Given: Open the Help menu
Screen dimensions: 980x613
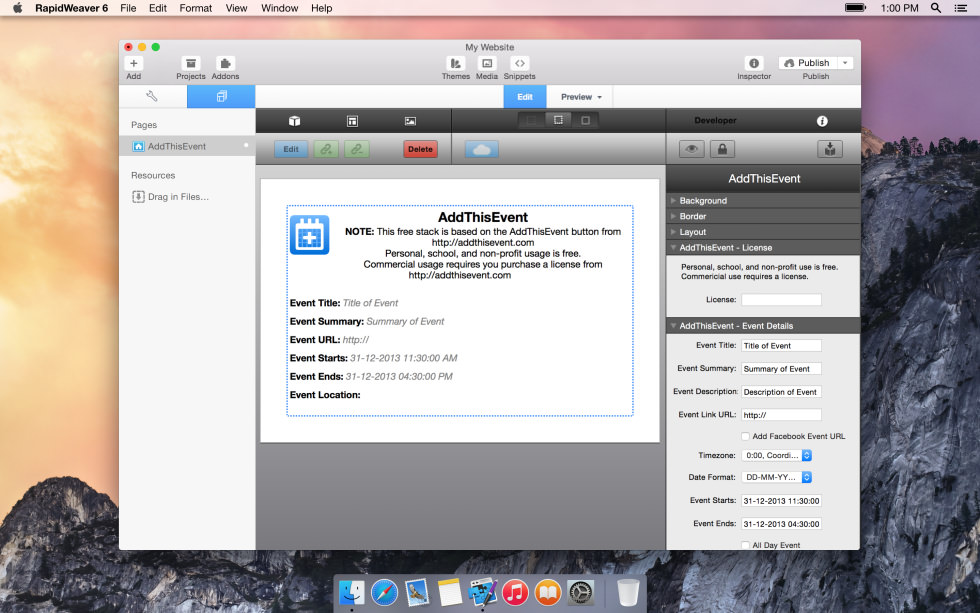Looking at the screenshot, I should (321, 8).
